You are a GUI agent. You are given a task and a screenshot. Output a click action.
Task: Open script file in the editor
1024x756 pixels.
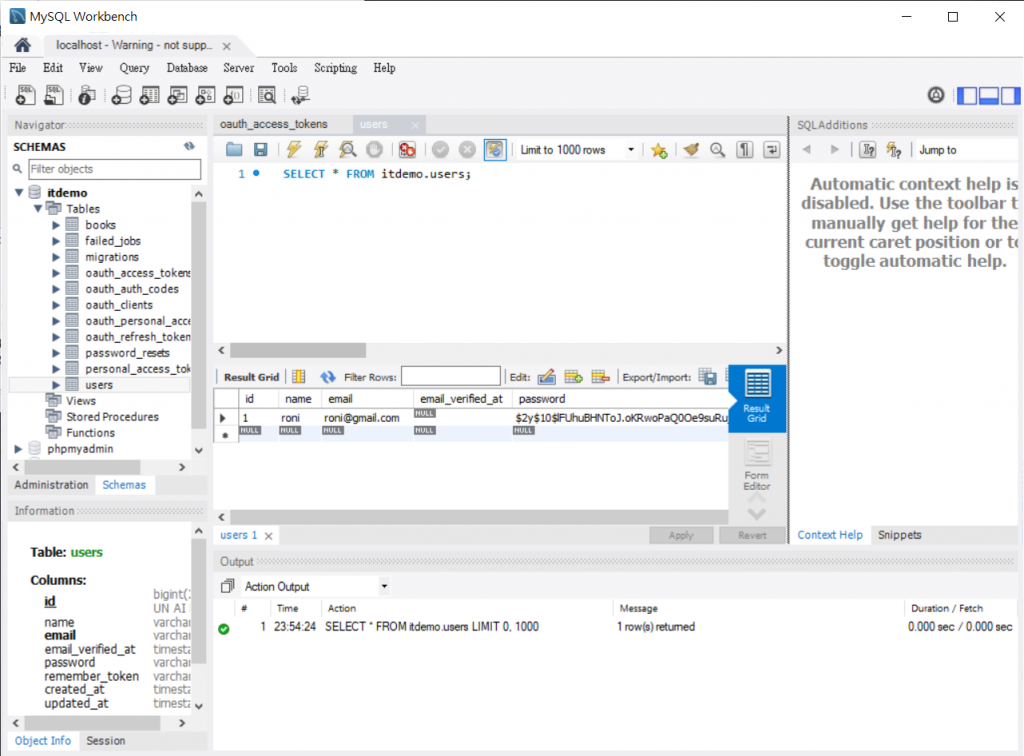[x=234, y=150]
